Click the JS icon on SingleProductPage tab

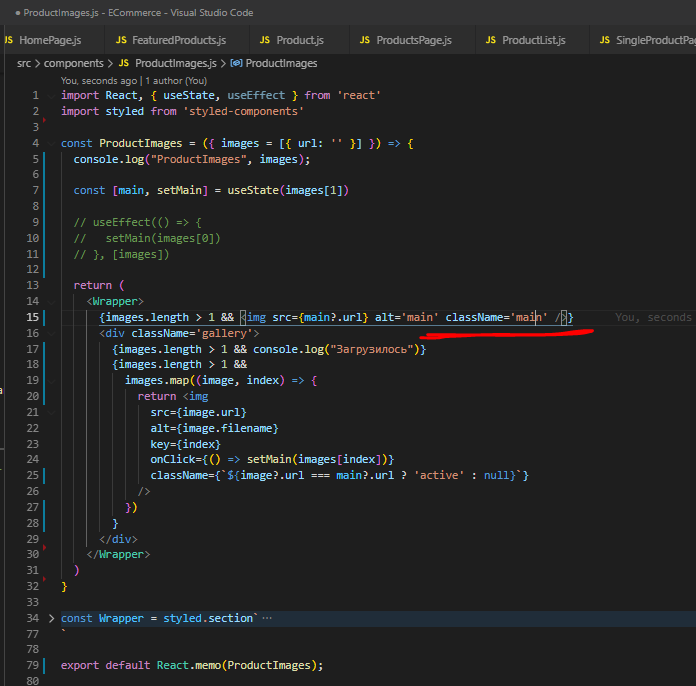pos(605,40)
